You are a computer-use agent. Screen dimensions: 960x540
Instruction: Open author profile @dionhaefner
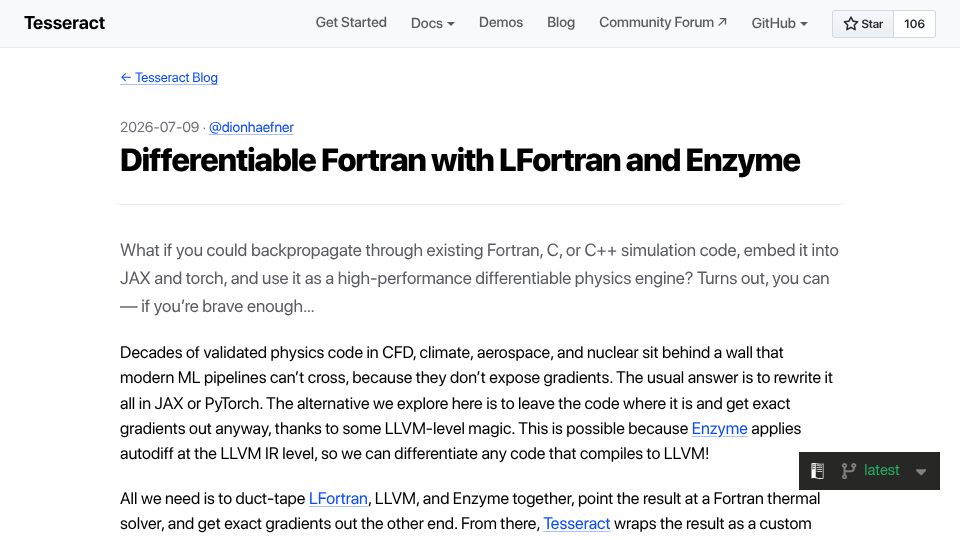251,127
